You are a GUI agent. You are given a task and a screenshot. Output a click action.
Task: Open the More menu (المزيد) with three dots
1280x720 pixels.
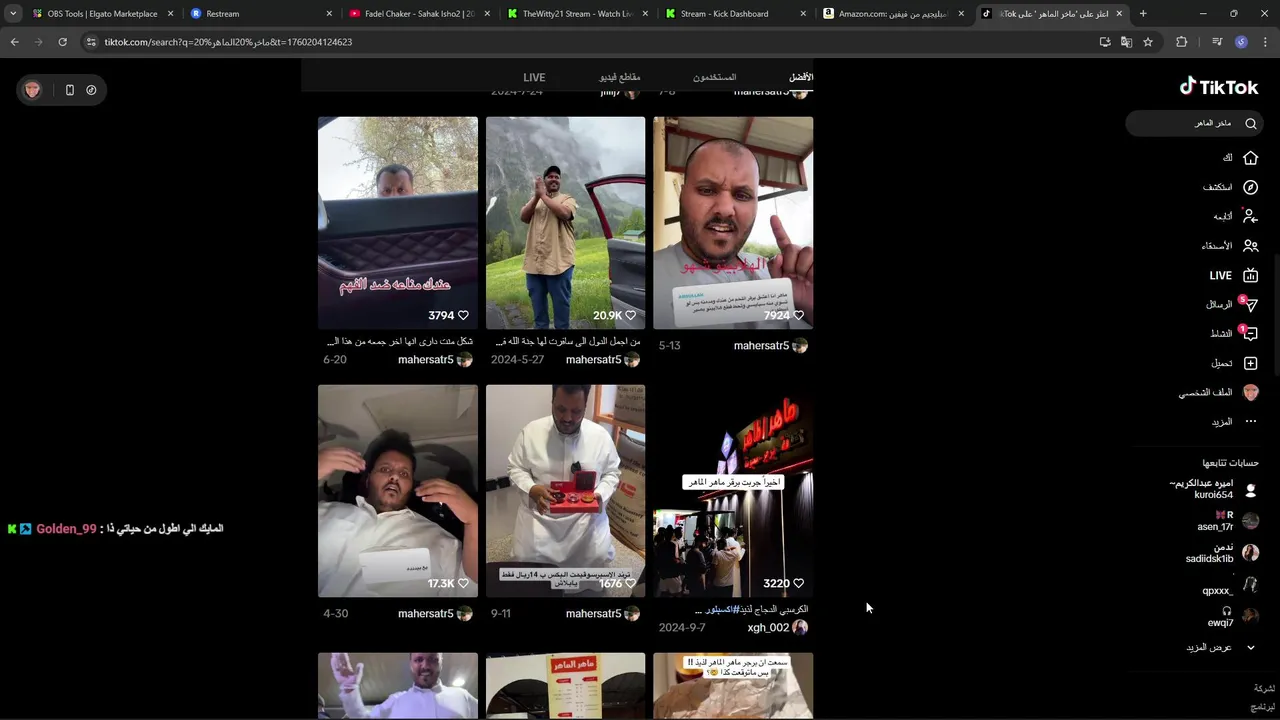pos(1250,422)
